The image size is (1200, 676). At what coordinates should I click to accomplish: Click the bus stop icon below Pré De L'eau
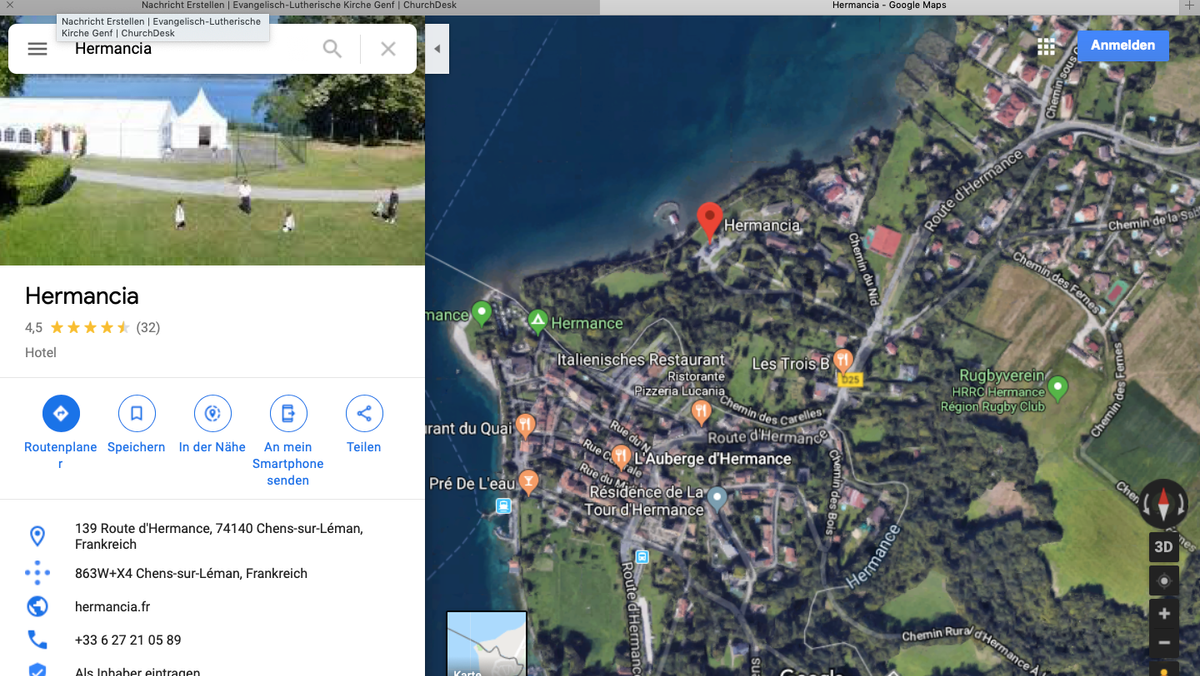point(503,506)
